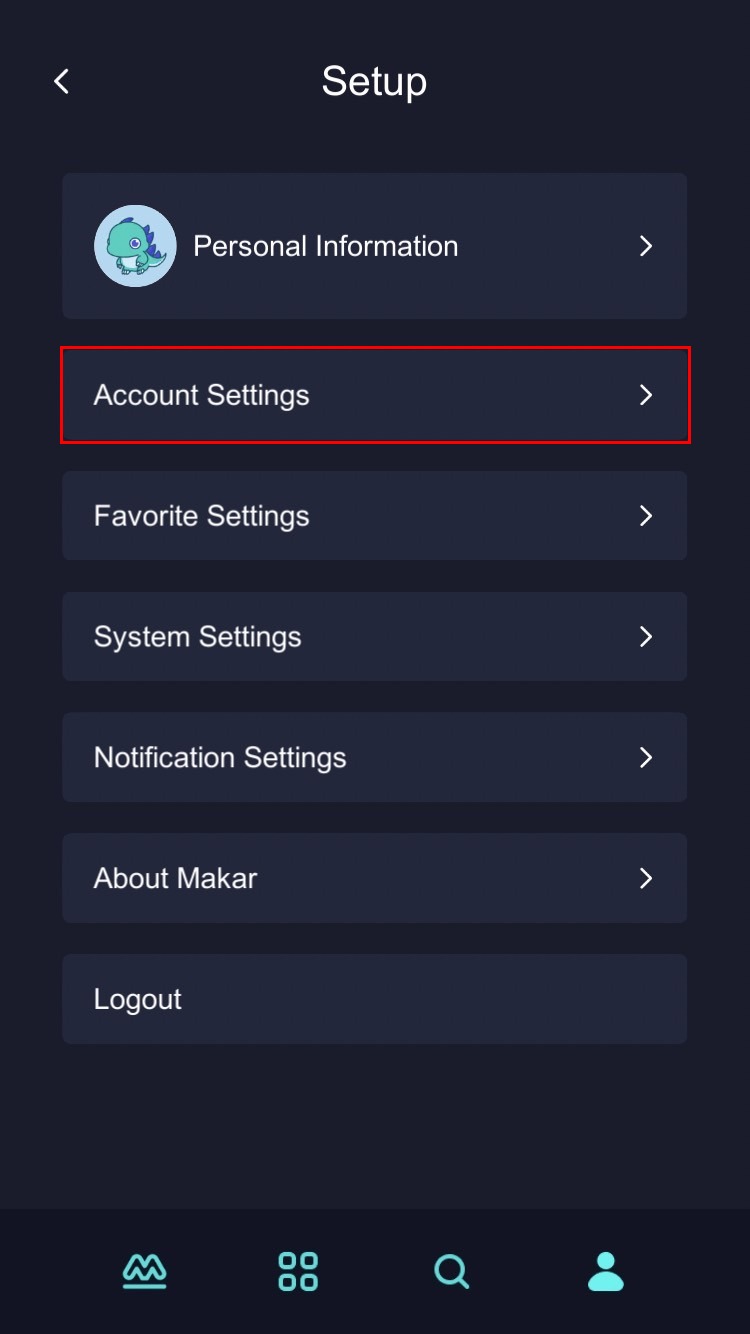
Task: Open Personal Information
Action: (325, 246)
